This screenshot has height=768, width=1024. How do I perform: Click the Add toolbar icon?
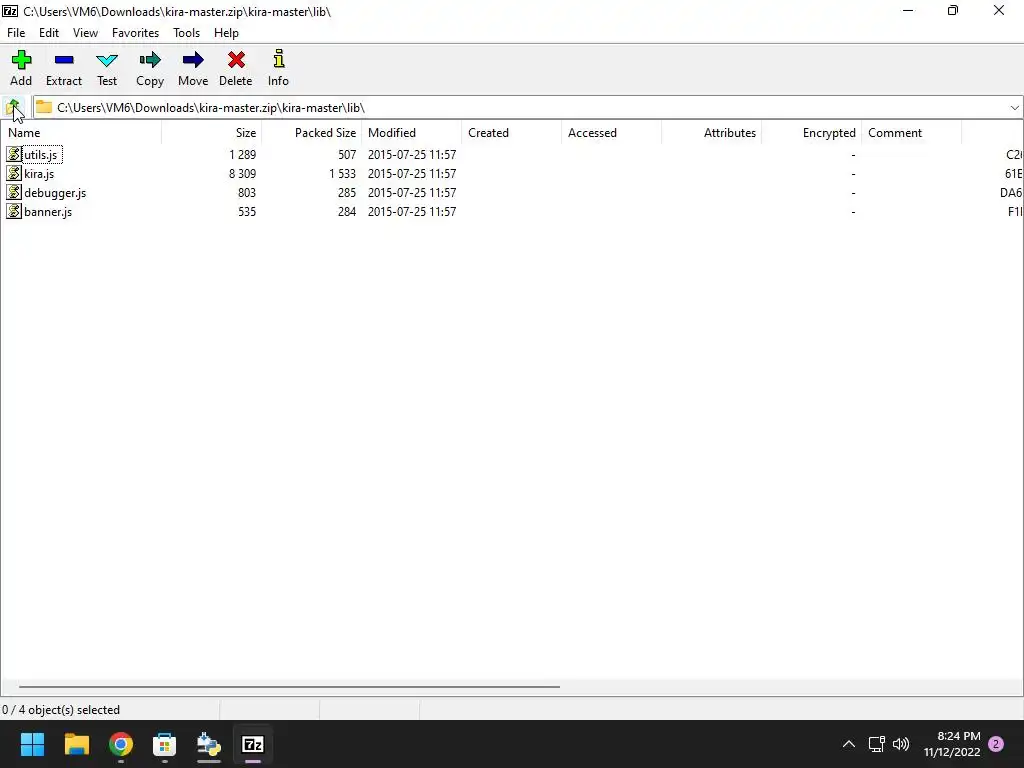tap(21, 60)
